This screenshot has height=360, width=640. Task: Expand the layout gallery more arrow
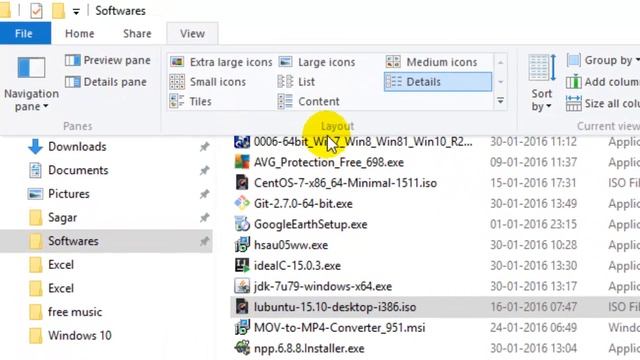(500, 100)
